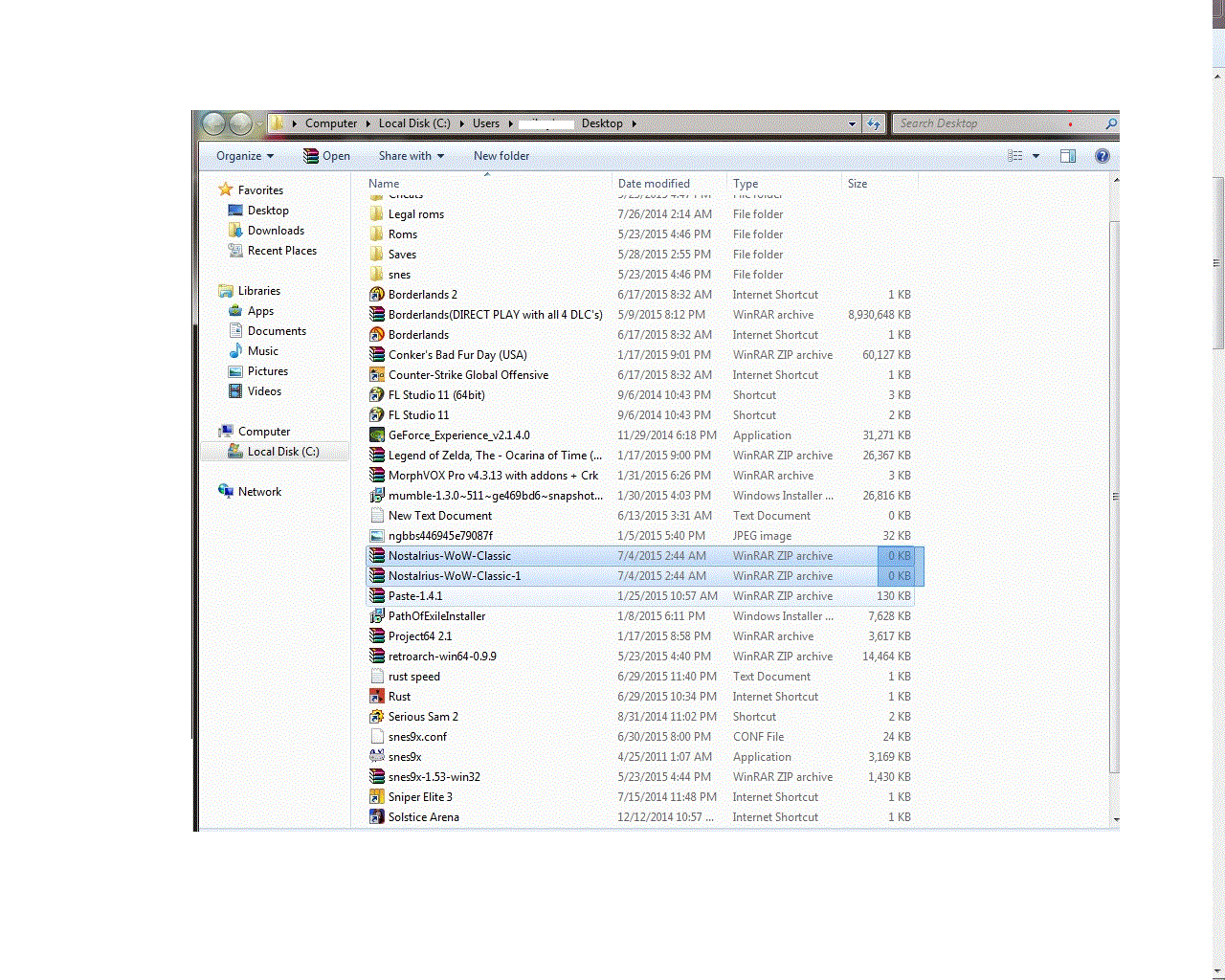Click the Refresh button beside address bar

click(873, 123)
